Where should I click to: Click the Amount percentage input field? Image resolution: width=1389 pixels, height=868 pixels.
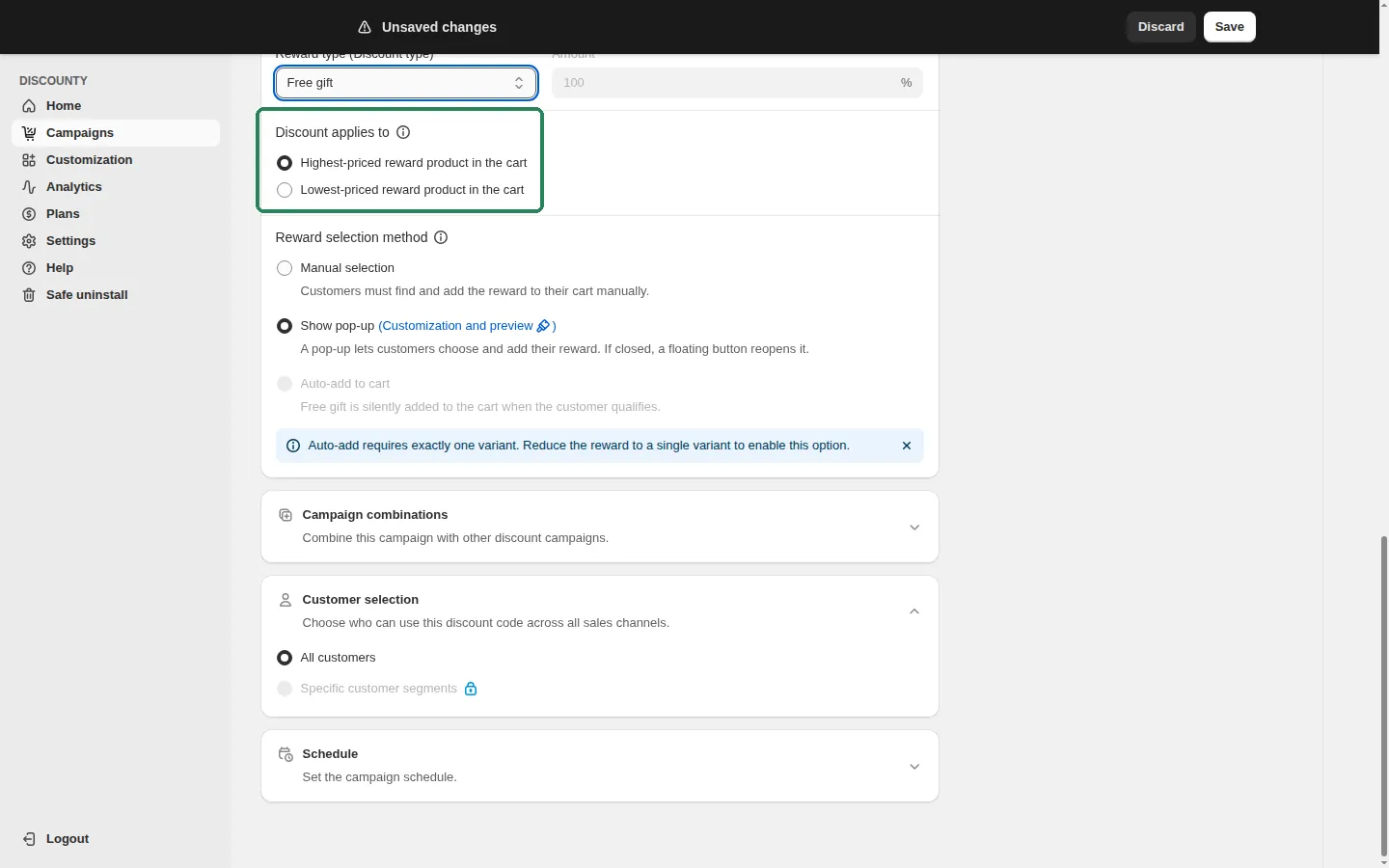click(737, 83)
